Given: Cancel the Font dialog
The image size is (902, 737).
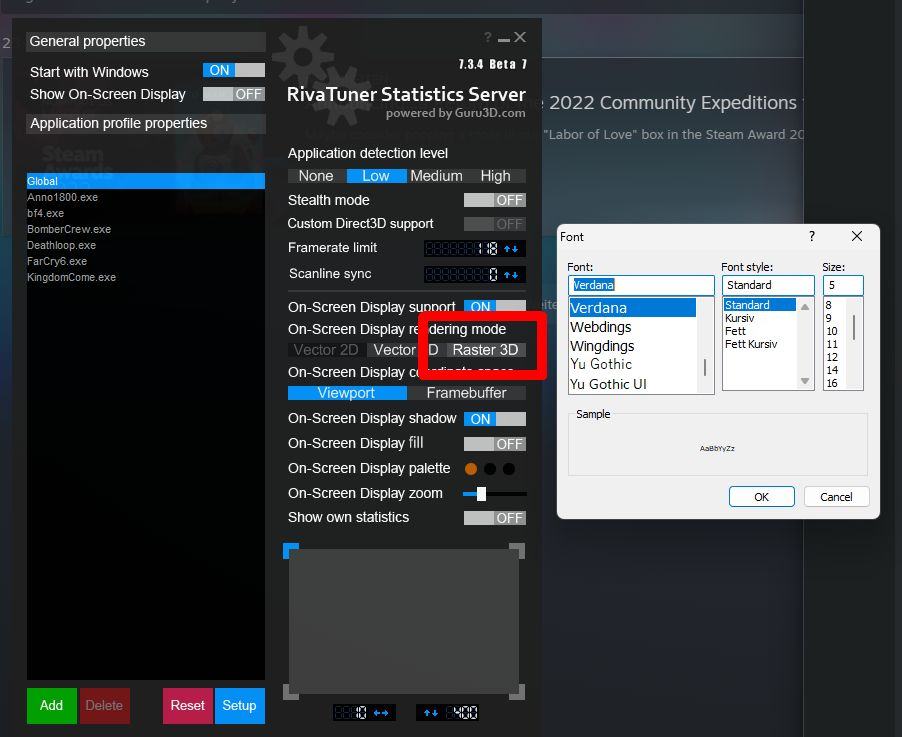Looking at the screenshot, I should [x=836, y=497].
